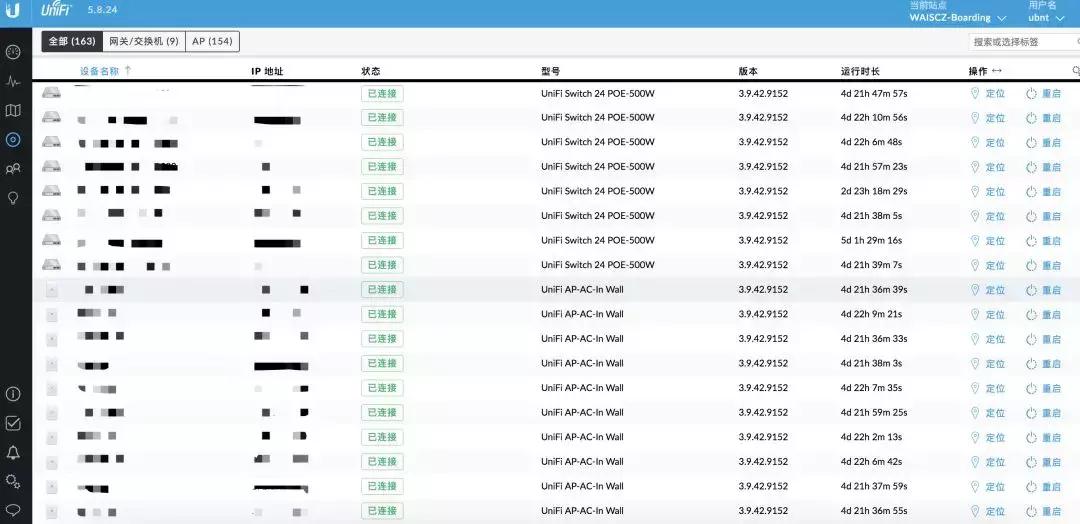Click locate icon for 2d 23h 18m 29s row
Screen dimensions: 1080x524
click(x=975, y=191)
